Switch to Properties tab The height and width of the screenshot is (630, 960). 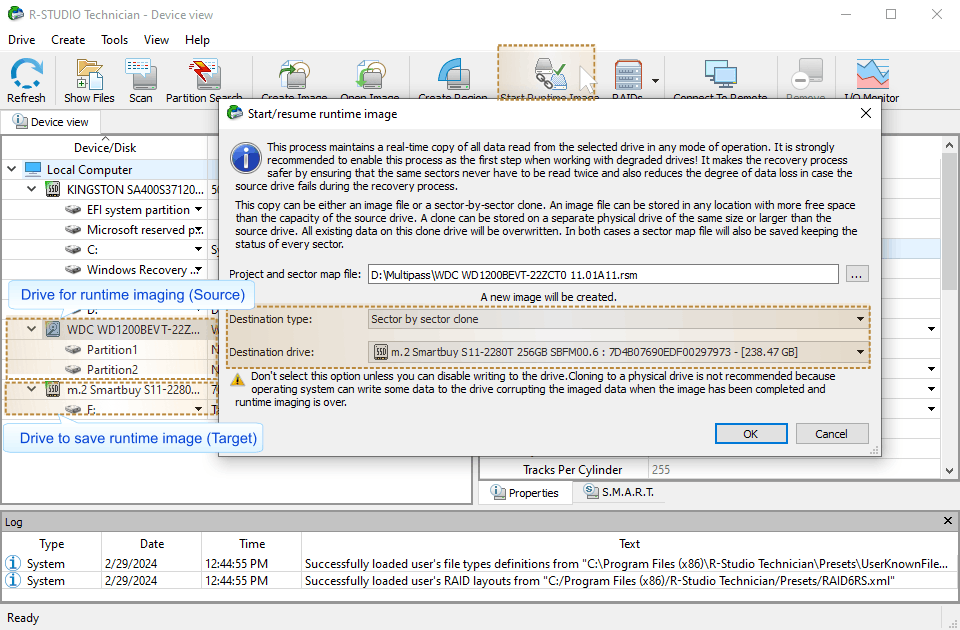click(526, 493)
